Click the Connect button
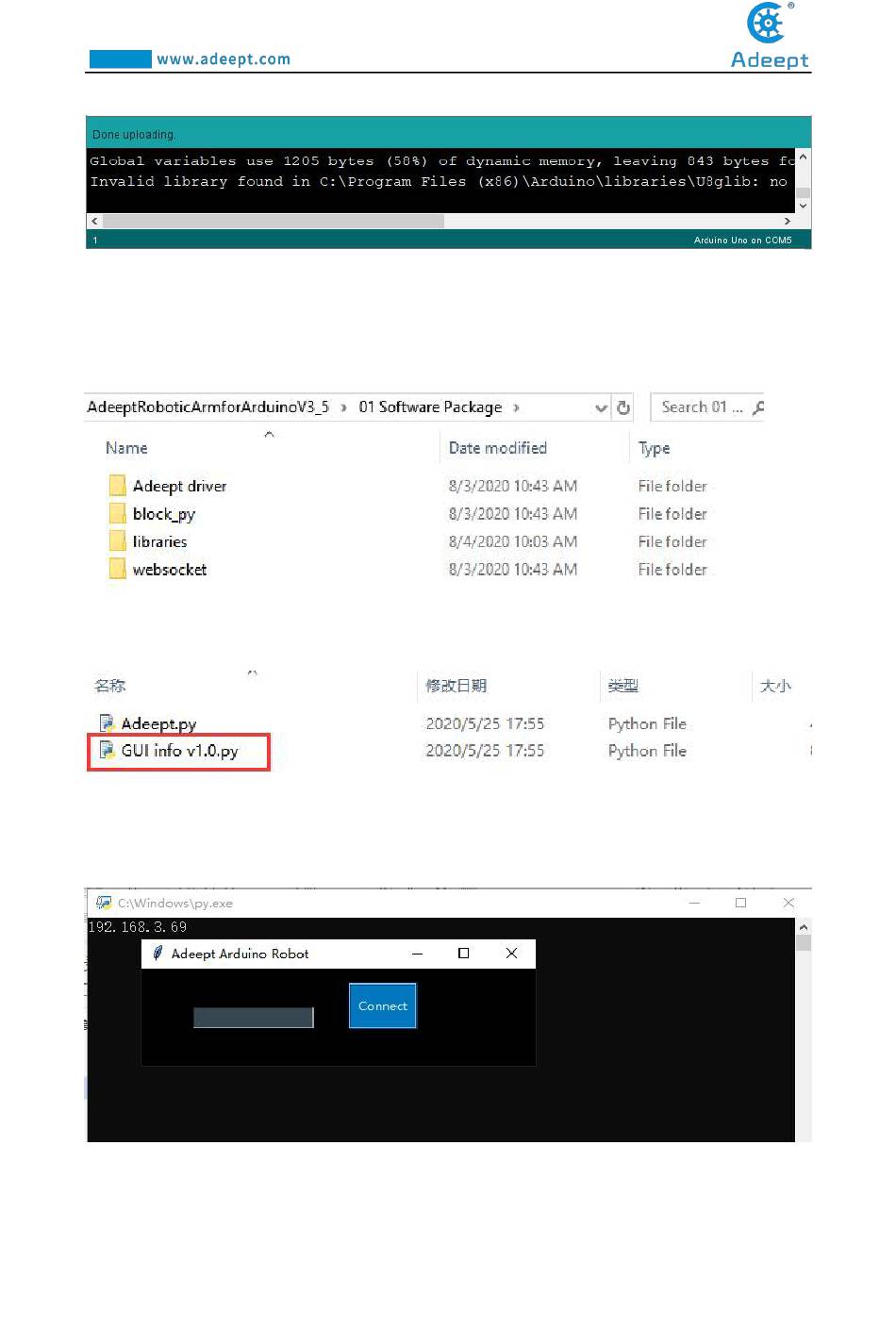 coord(383,1006)
